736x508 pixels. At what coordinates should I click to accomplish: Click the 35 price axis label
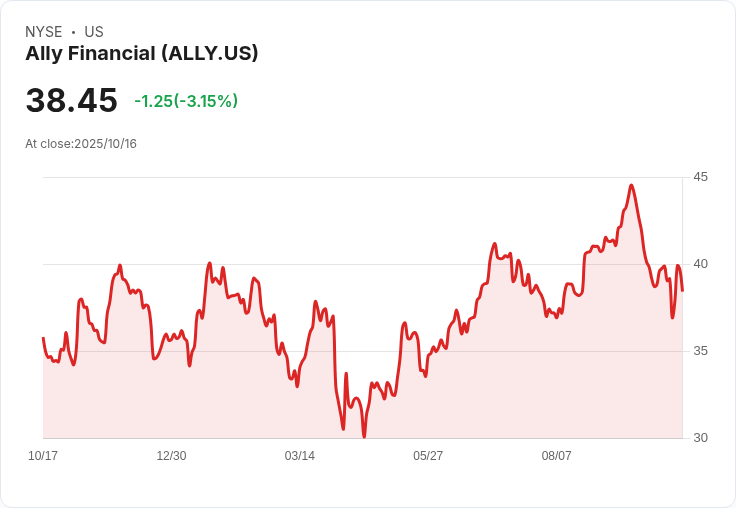coord(700,351)
